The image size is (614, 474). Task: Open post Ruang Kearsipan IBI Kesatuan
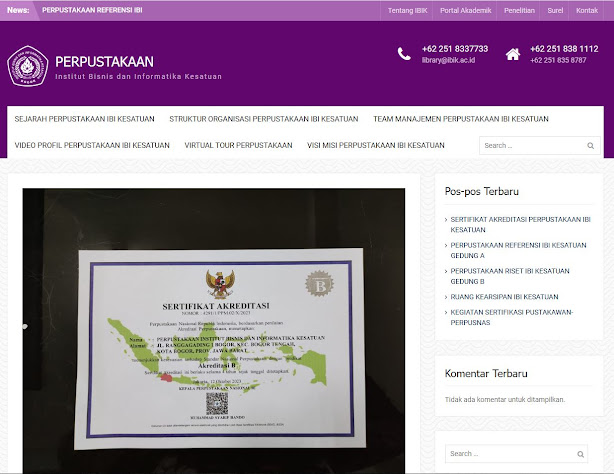coord(504,297)
